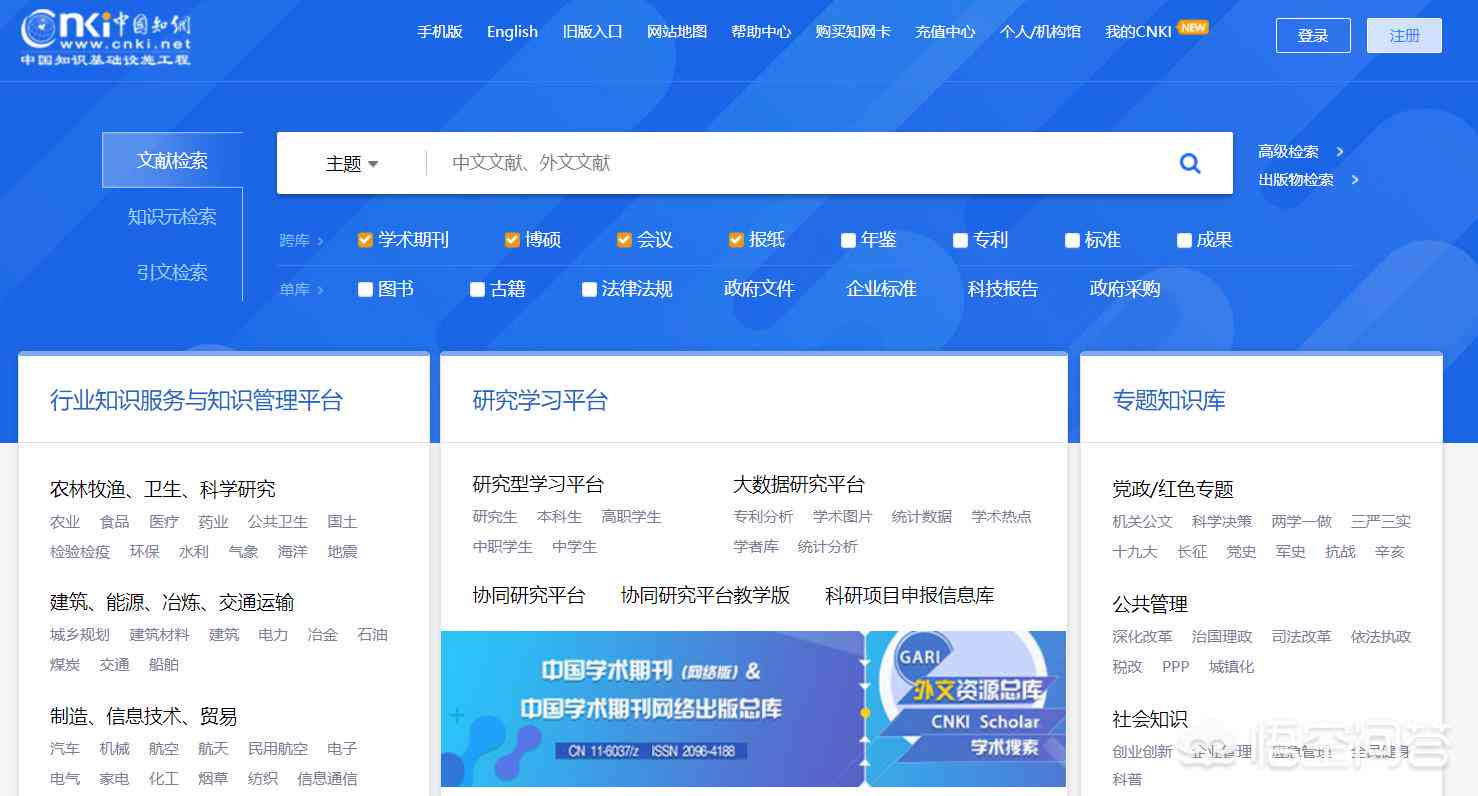Open 司法改革 link

[x=1301, y=637]
